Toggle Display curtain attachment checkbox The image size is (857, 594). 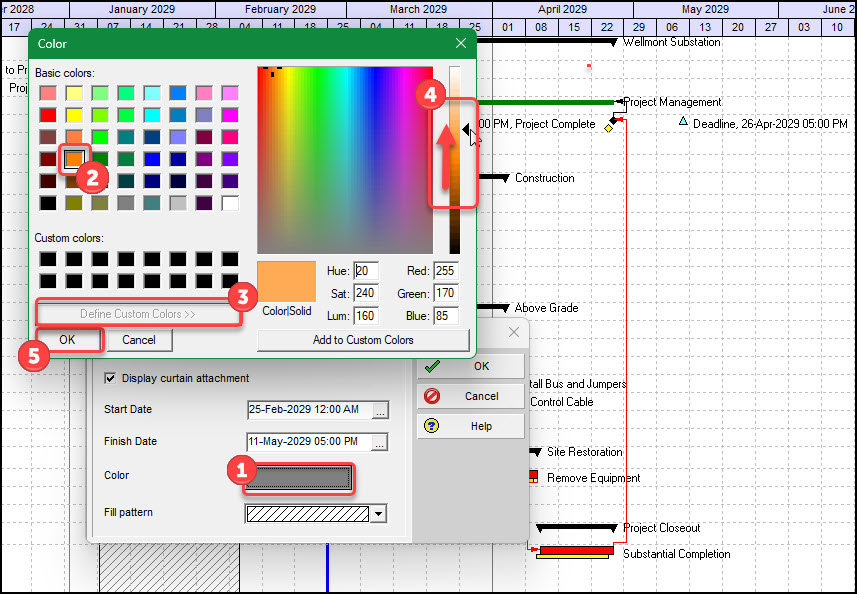(110, 378)
